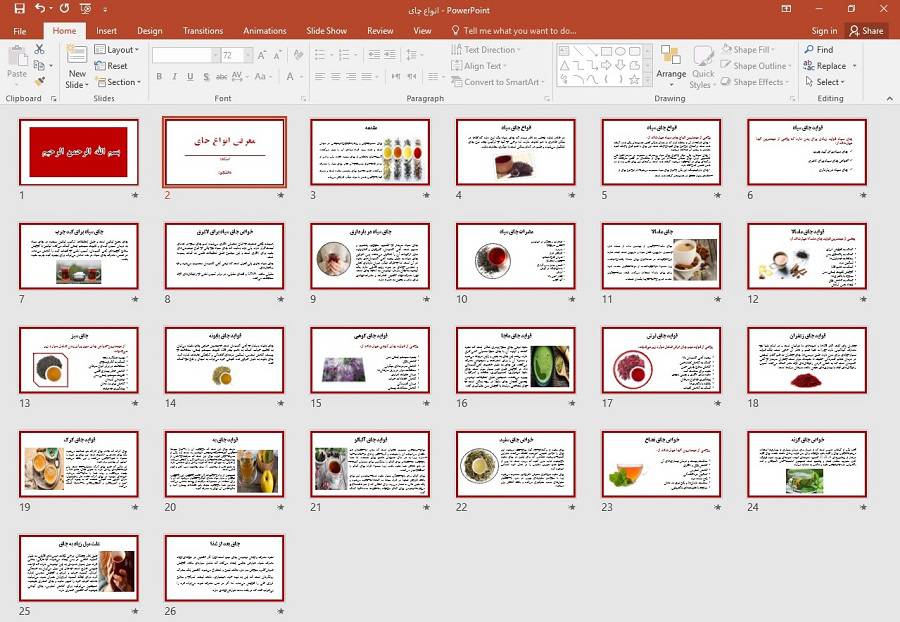
Task: Expand the Select dropdown in Editing
Action: pos(828,82)
